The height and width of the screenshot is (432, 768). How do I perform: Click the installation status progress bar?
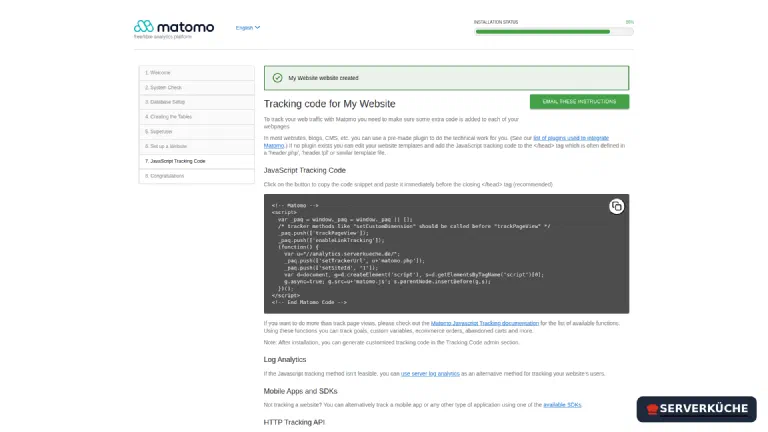click(554, 32)
